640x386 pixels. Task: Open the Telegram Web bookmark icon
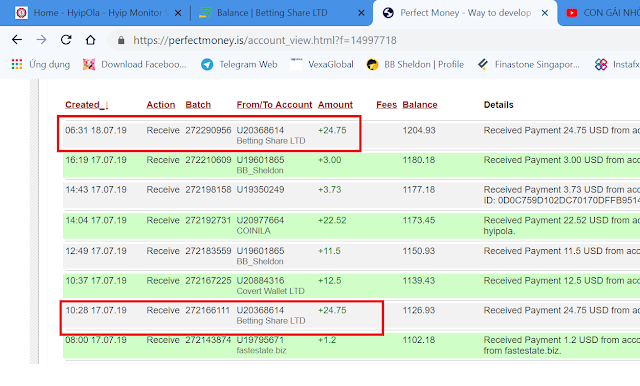pos(207,64)
